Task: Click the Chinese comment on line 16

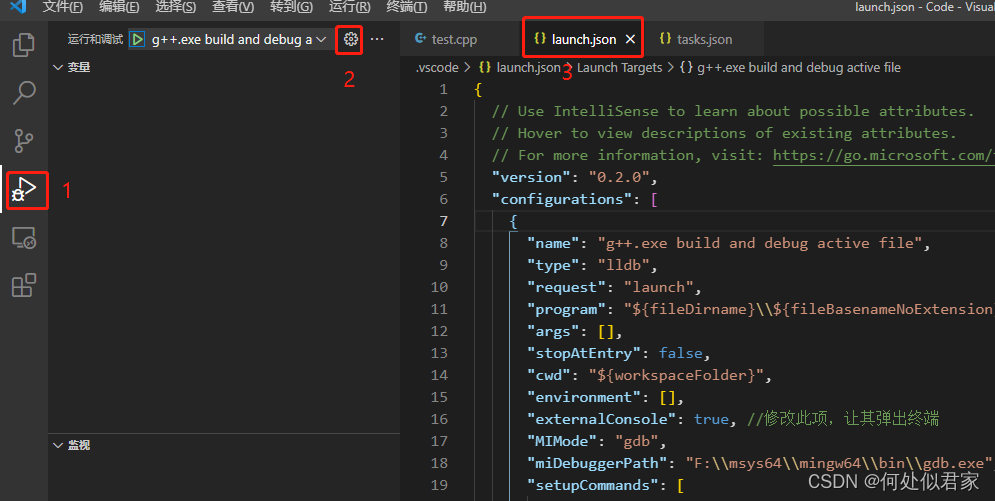Action: [843, 419]
